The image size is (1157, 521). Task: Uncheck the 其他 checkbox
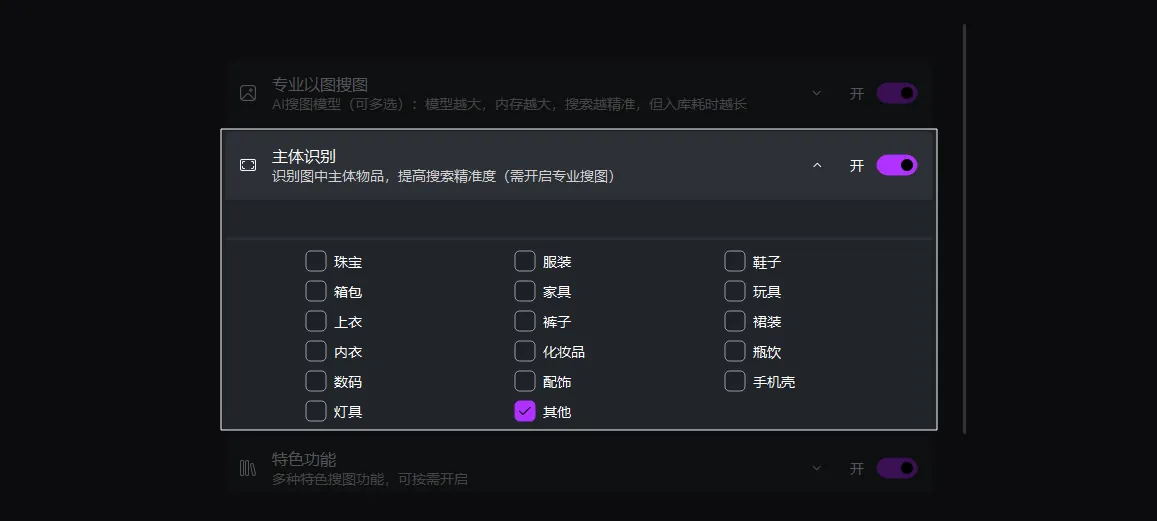point(525,411)
